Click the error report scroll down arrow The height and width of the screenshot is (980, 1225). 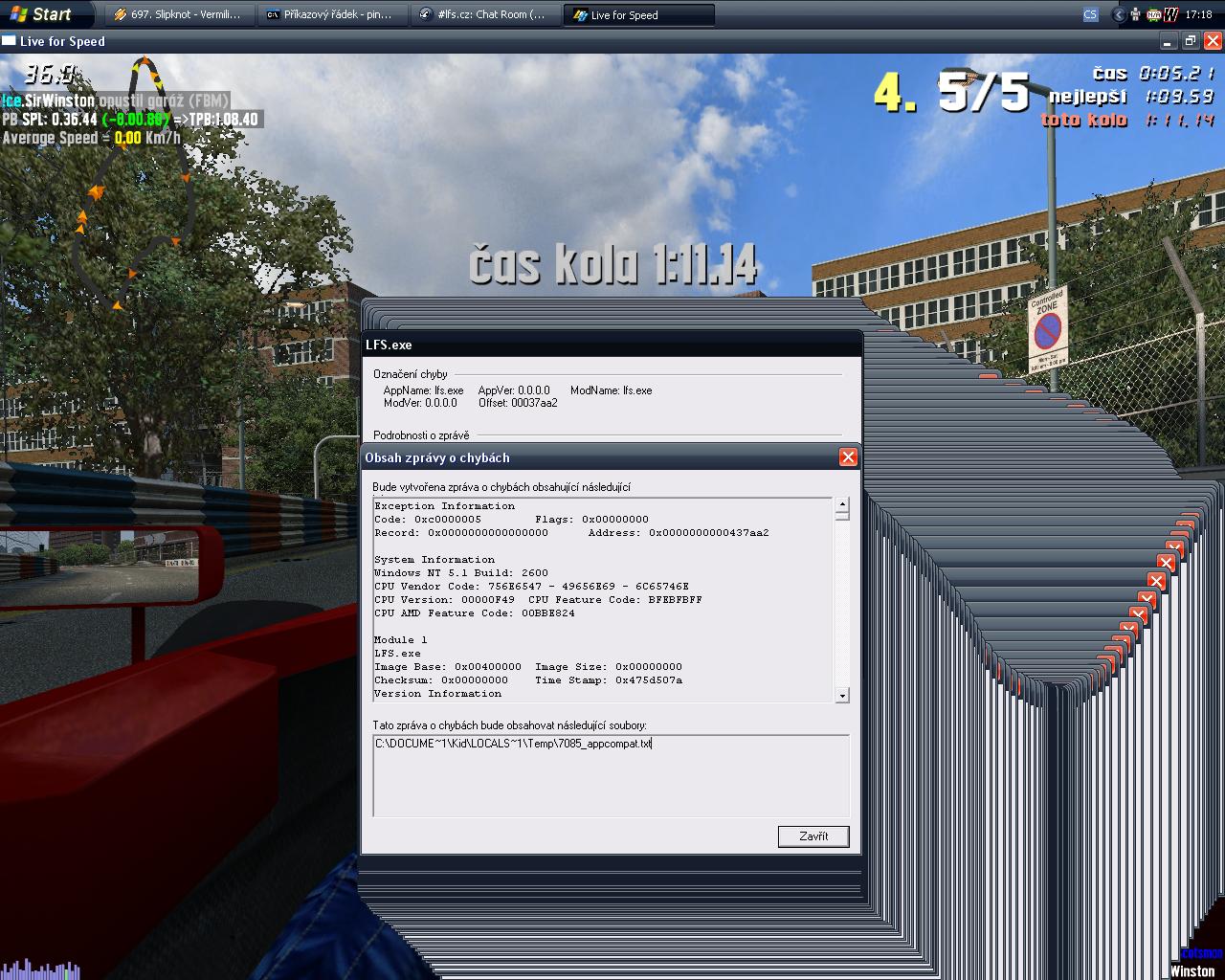coord(842,696)
